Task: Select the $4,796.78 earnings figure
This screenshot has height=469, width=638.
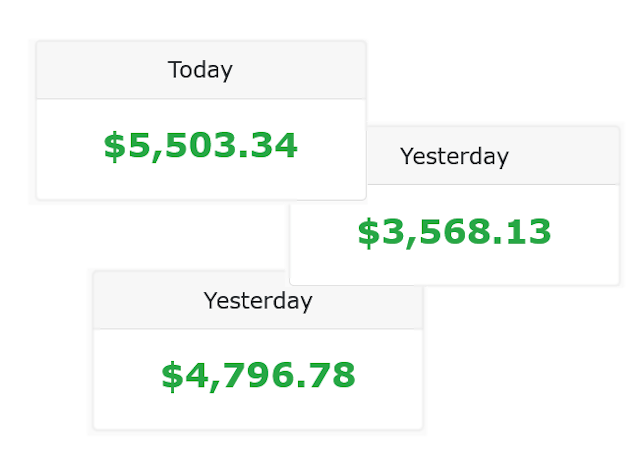Action: click(x=258, y=375)
